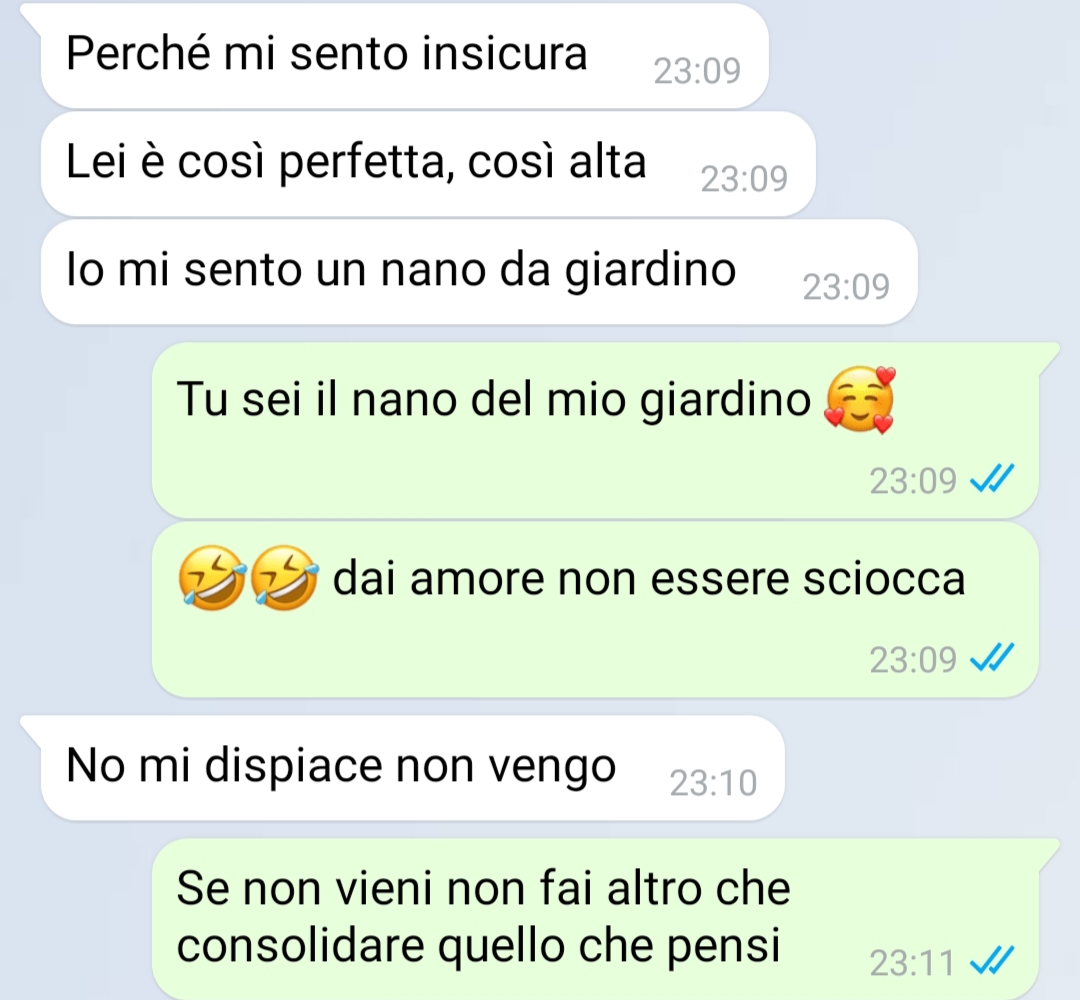Select 'Se non vieni non fai altro' message
1080x1000 pixels.
pyautogui.click(x=595, y=919)
